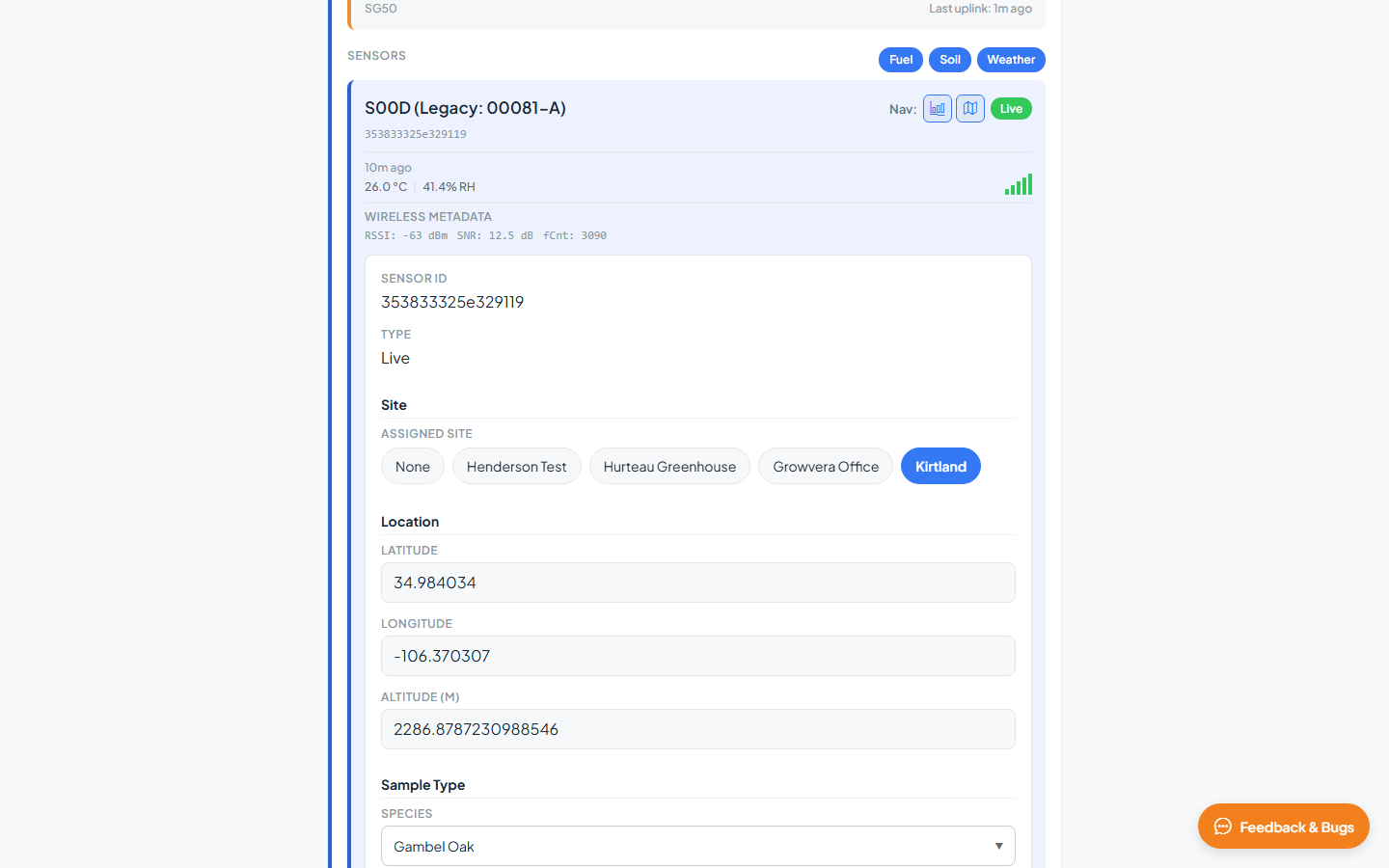Click the Last uplink: 1m ago text
1389x868 pixels.
[980, 9]
